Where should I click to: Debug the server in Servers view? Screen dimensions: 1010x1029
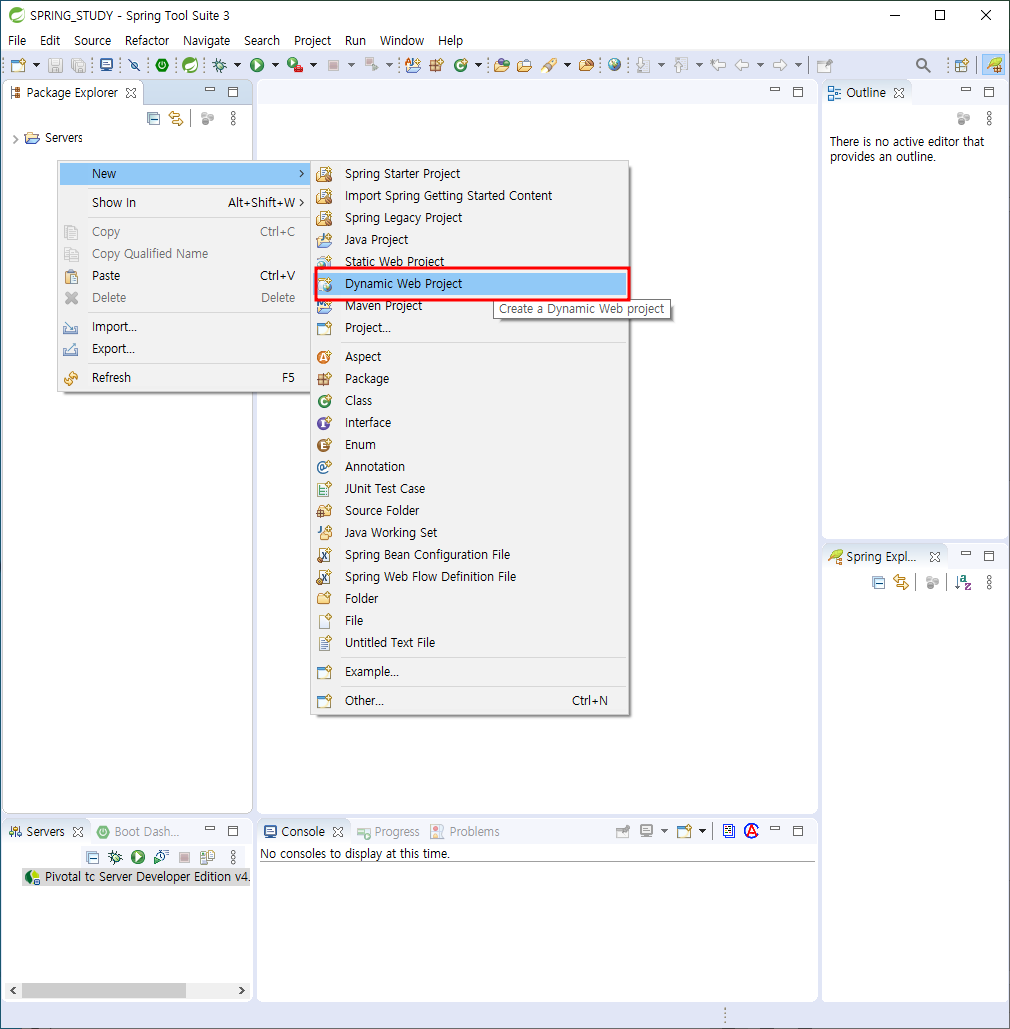coord(116,857)
